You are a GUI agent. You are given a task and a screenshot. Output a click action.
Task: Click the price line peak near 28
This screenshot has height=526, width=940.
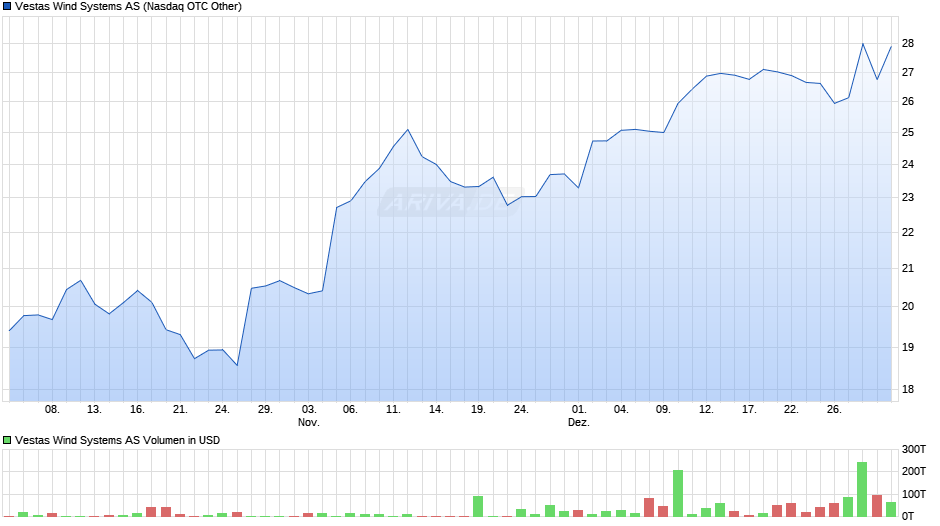pos(863,44)
